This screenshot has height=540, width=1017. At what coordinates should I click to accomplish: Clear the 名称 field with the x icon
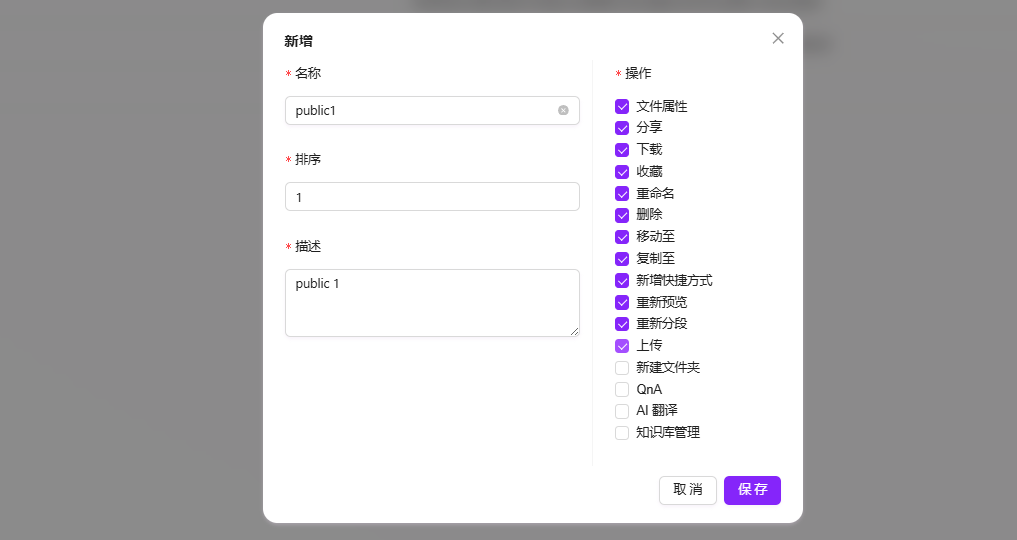(563, 110)
